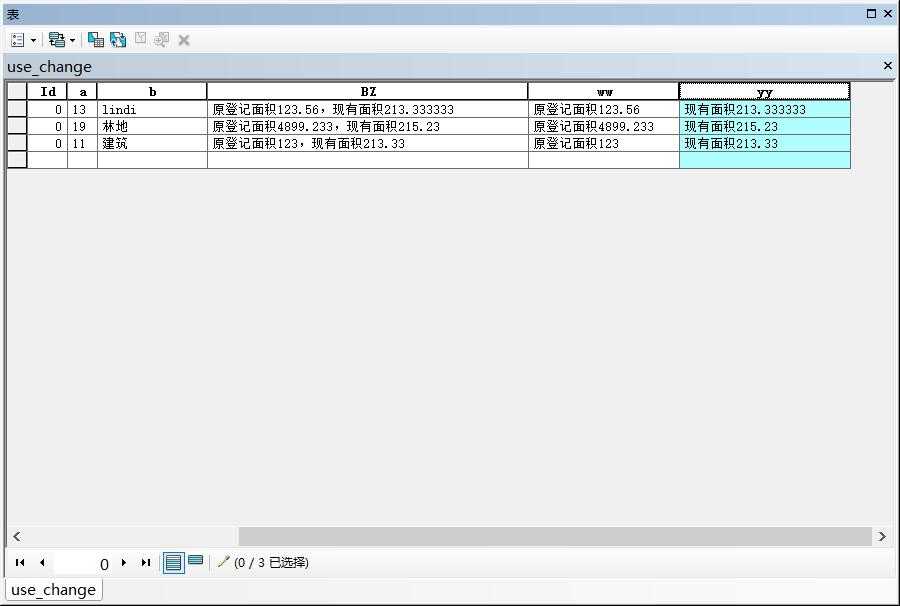Go to the first record
Screen dimensions: 900x606
(20, 562)
